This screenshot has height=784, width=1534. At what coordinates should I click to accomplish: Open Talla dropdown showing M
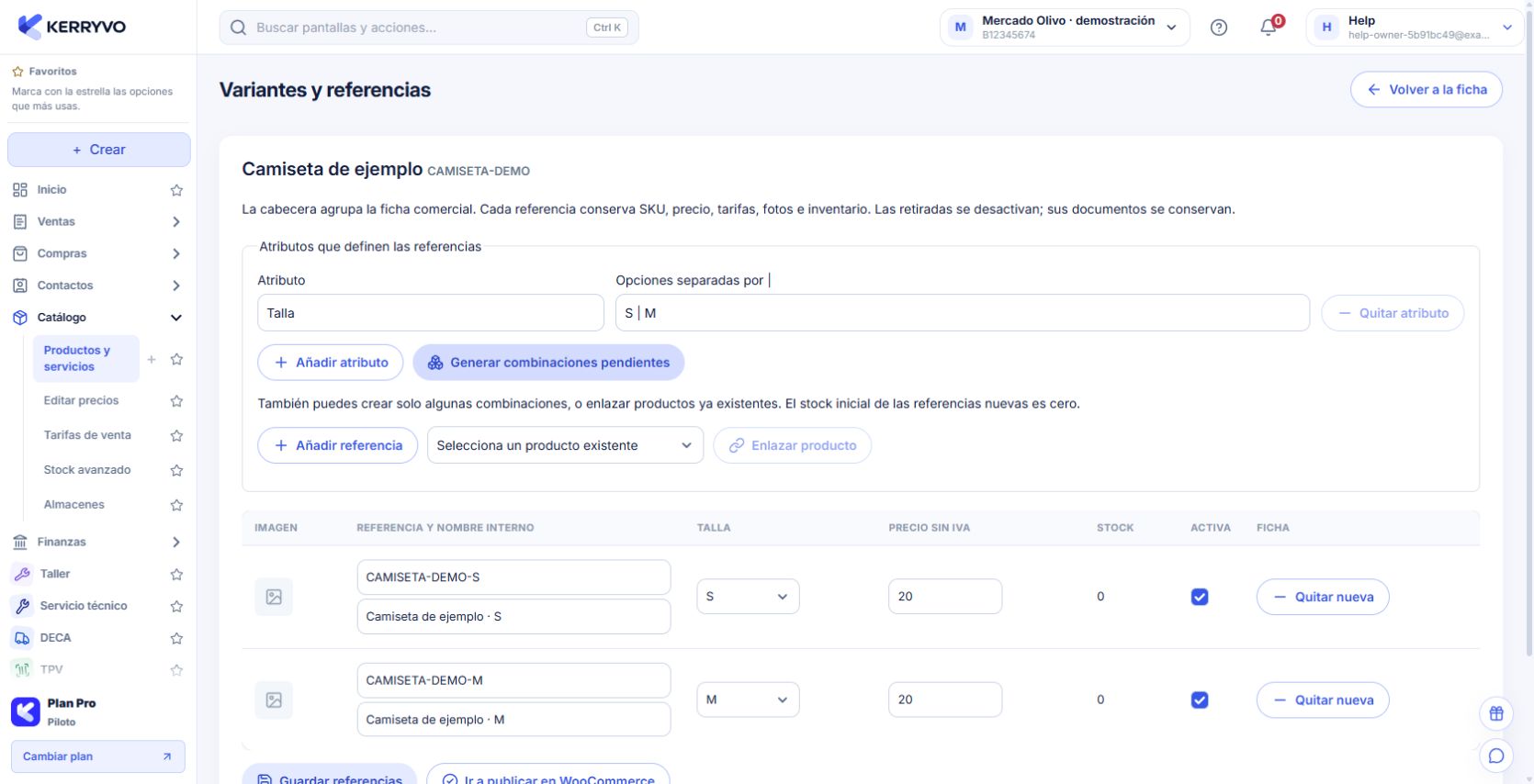748,700
